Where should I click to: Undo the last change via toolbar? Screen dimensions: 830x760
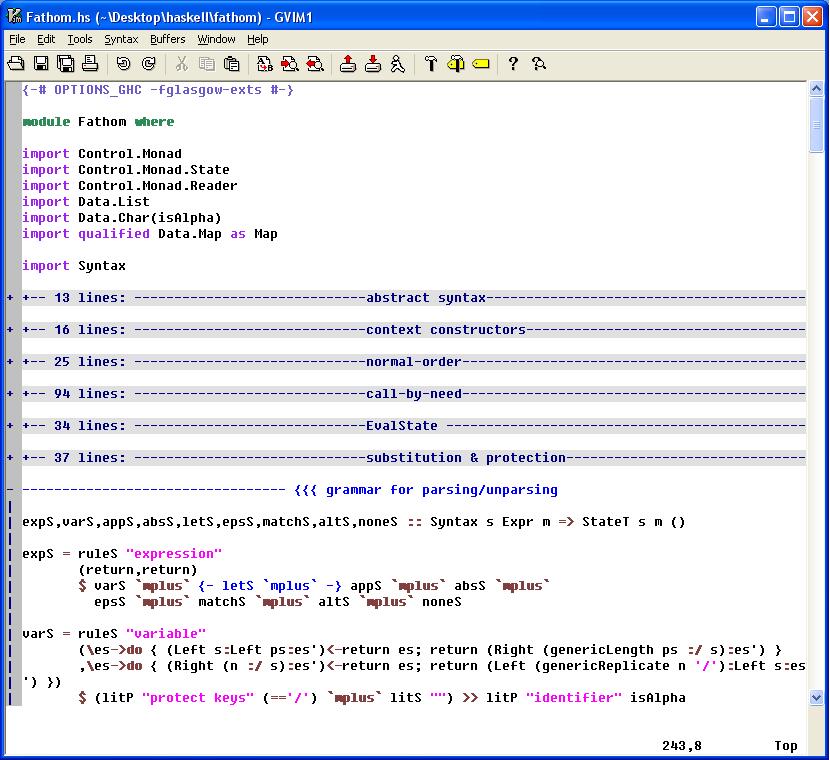(123, 64)
